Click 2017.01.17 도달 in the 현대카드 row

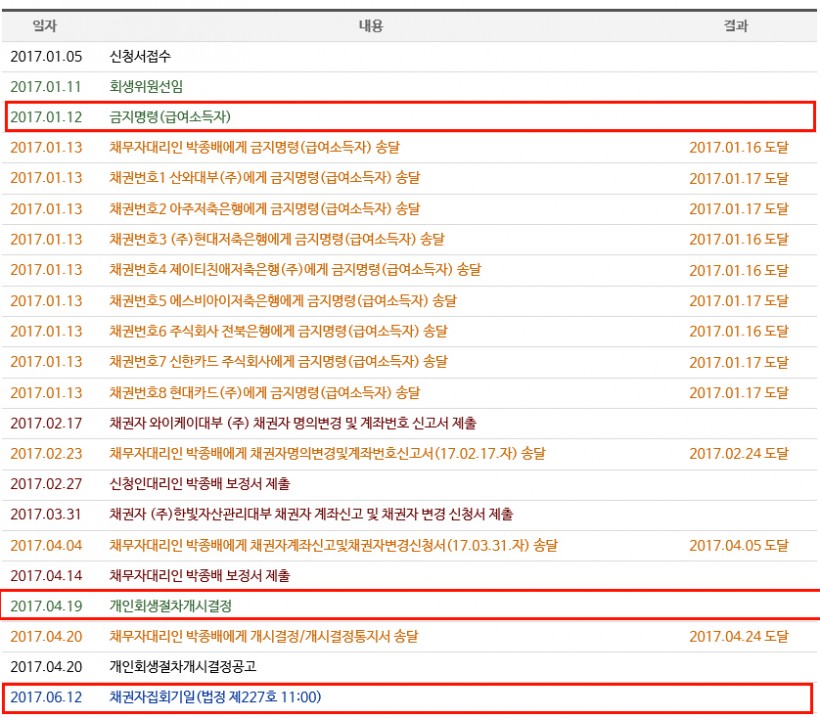[738, 392]
